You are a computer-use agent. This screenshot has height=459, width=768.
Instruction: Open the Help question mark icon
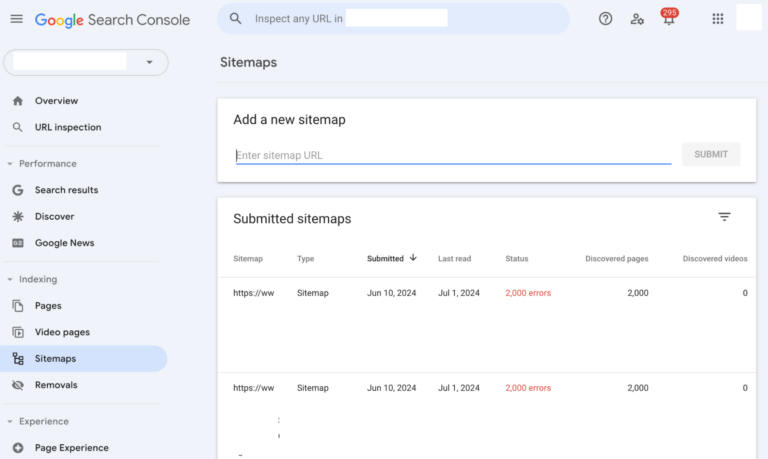[x=605, y=19]
